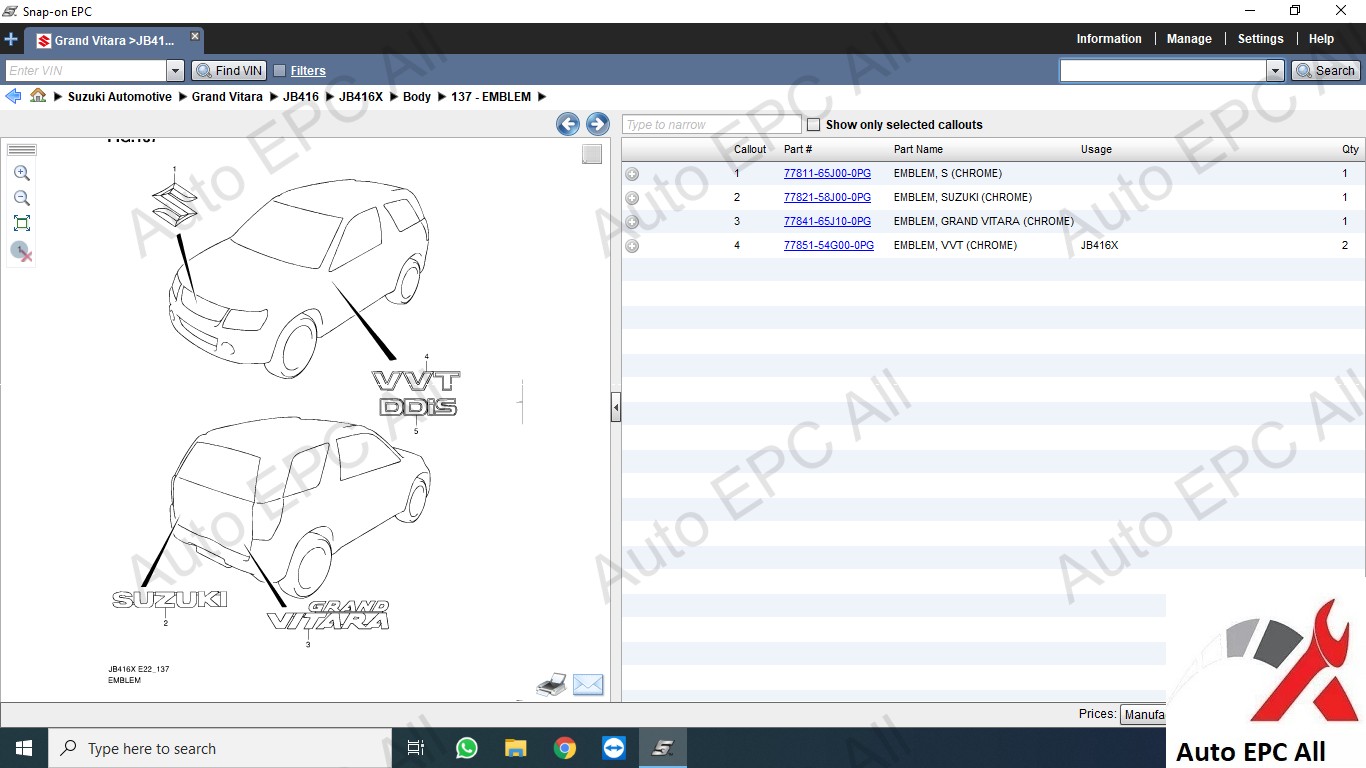Toggle the Filters checkbox
Image resolution: width=1366 pixels, height=768 pixels.
pyautogui.click(x=280, y=71)
